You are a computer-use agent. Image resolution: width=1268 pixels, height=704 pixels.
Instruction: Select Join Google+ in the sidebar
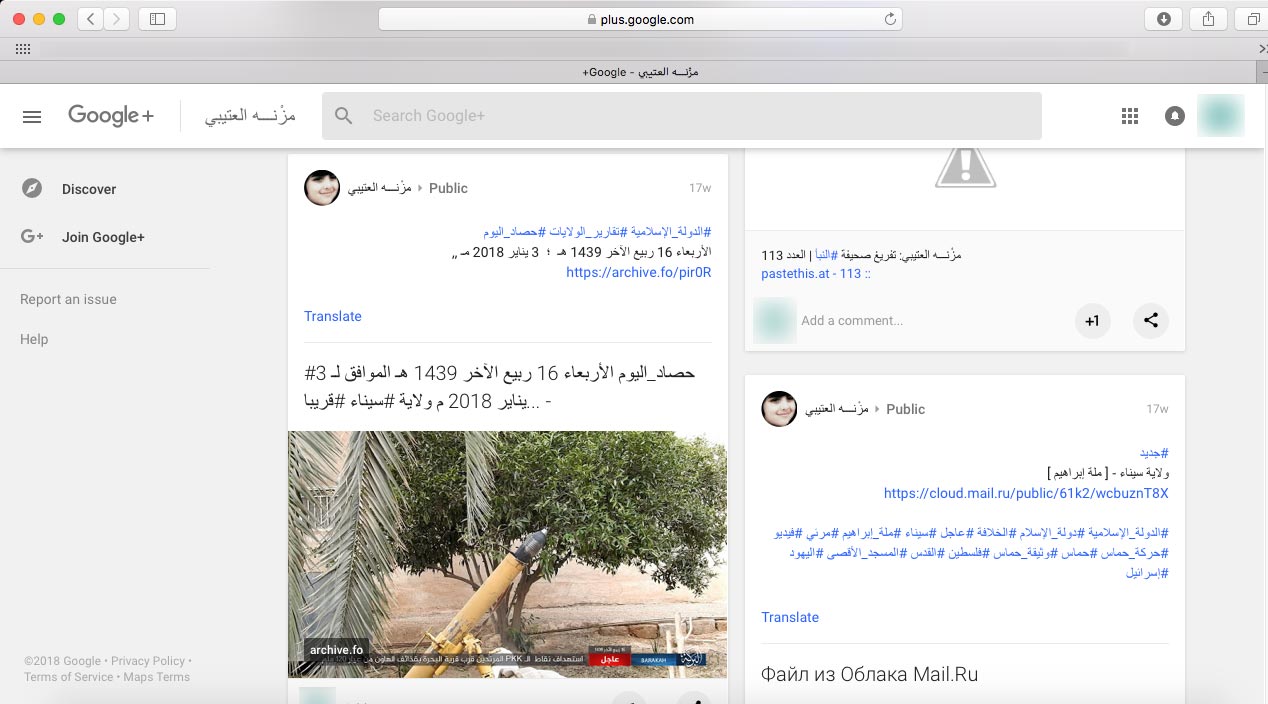pyautogui.click(x=103, y=237)
